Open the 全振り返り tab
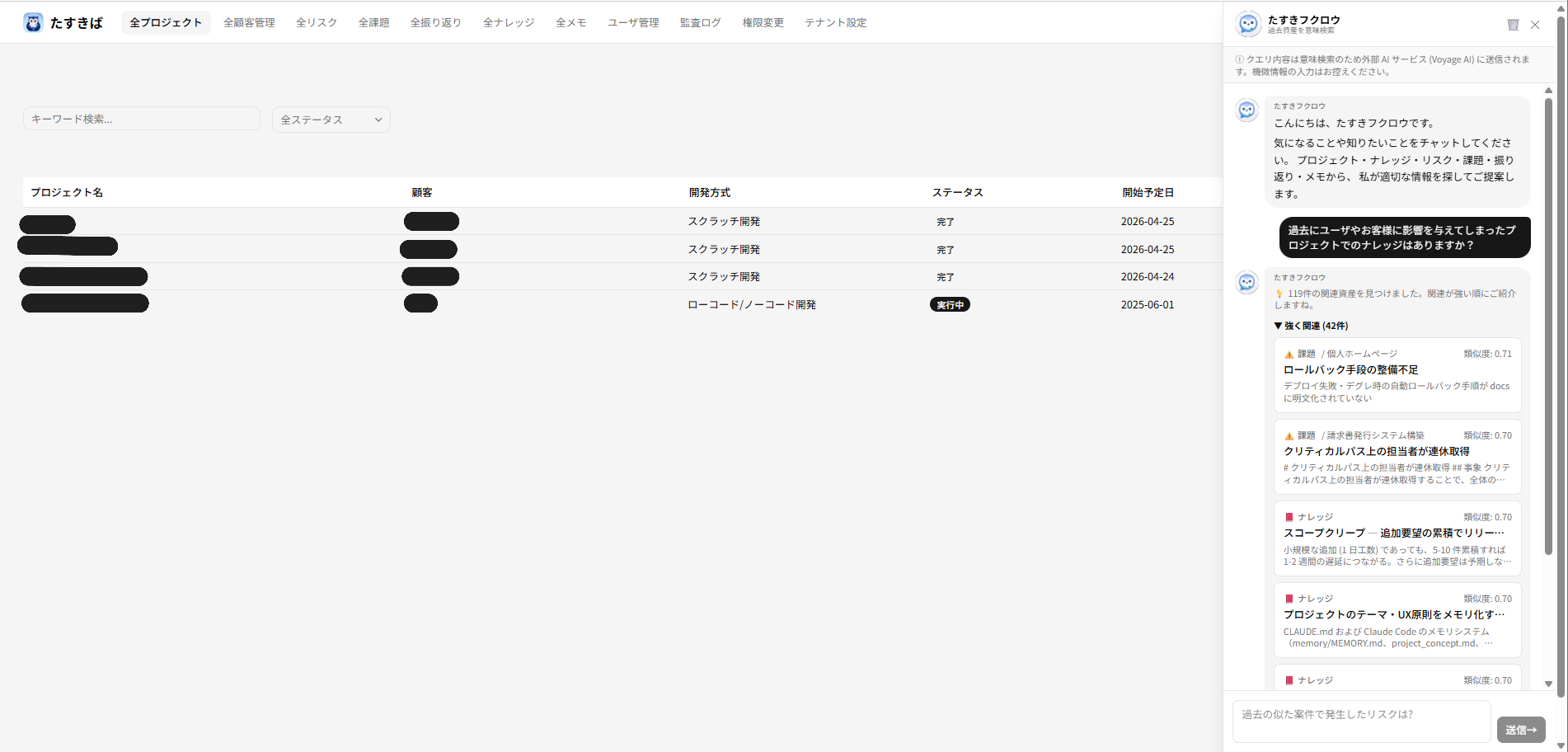 [x=436, y=22]
